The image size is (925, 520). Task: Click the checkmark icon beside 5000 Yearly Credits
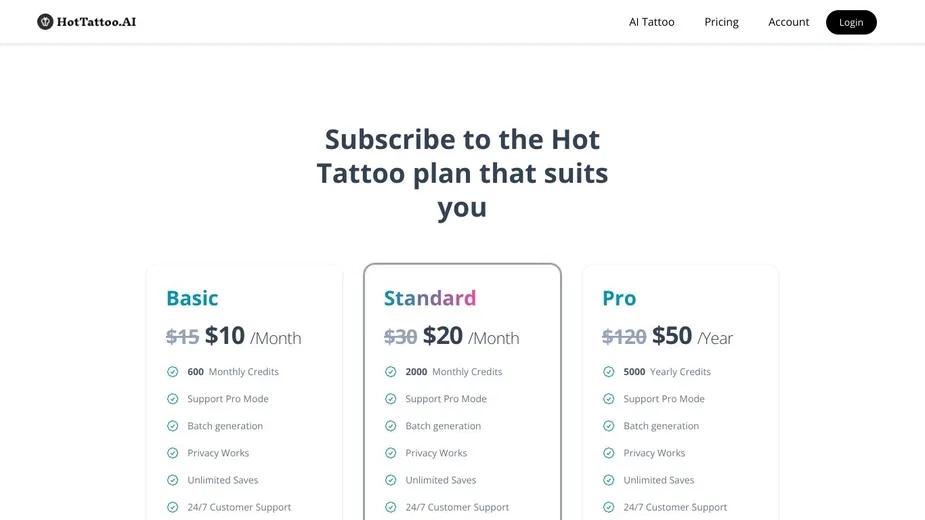(609, 371)
